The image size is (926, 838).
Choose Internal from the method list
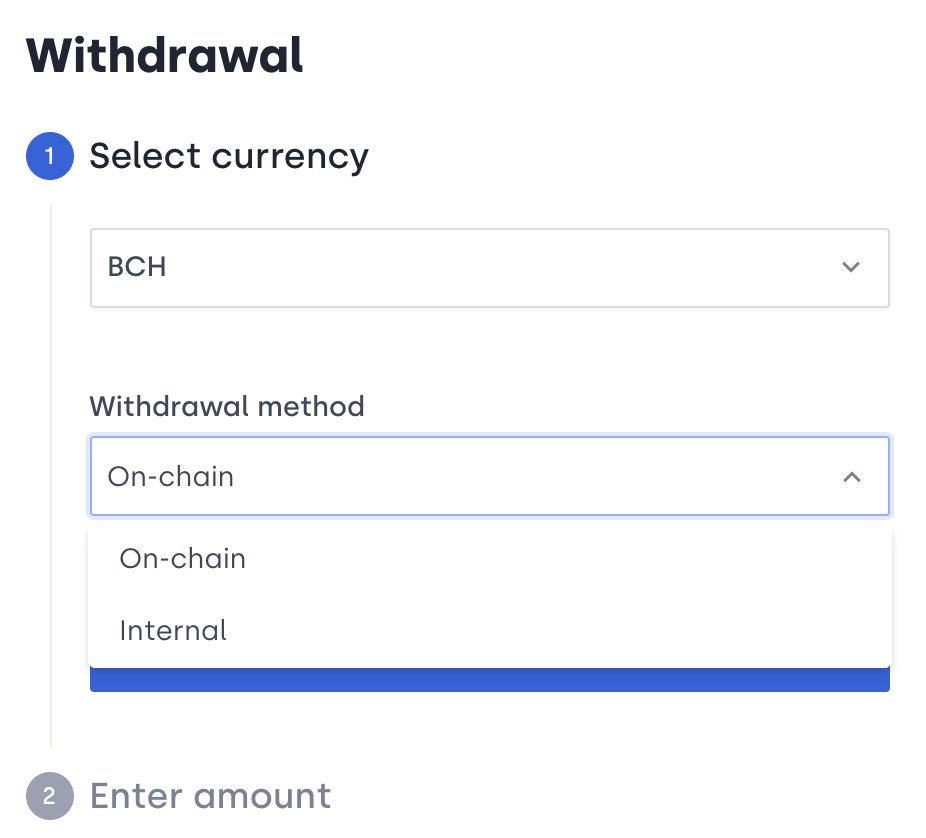point(173,631)
